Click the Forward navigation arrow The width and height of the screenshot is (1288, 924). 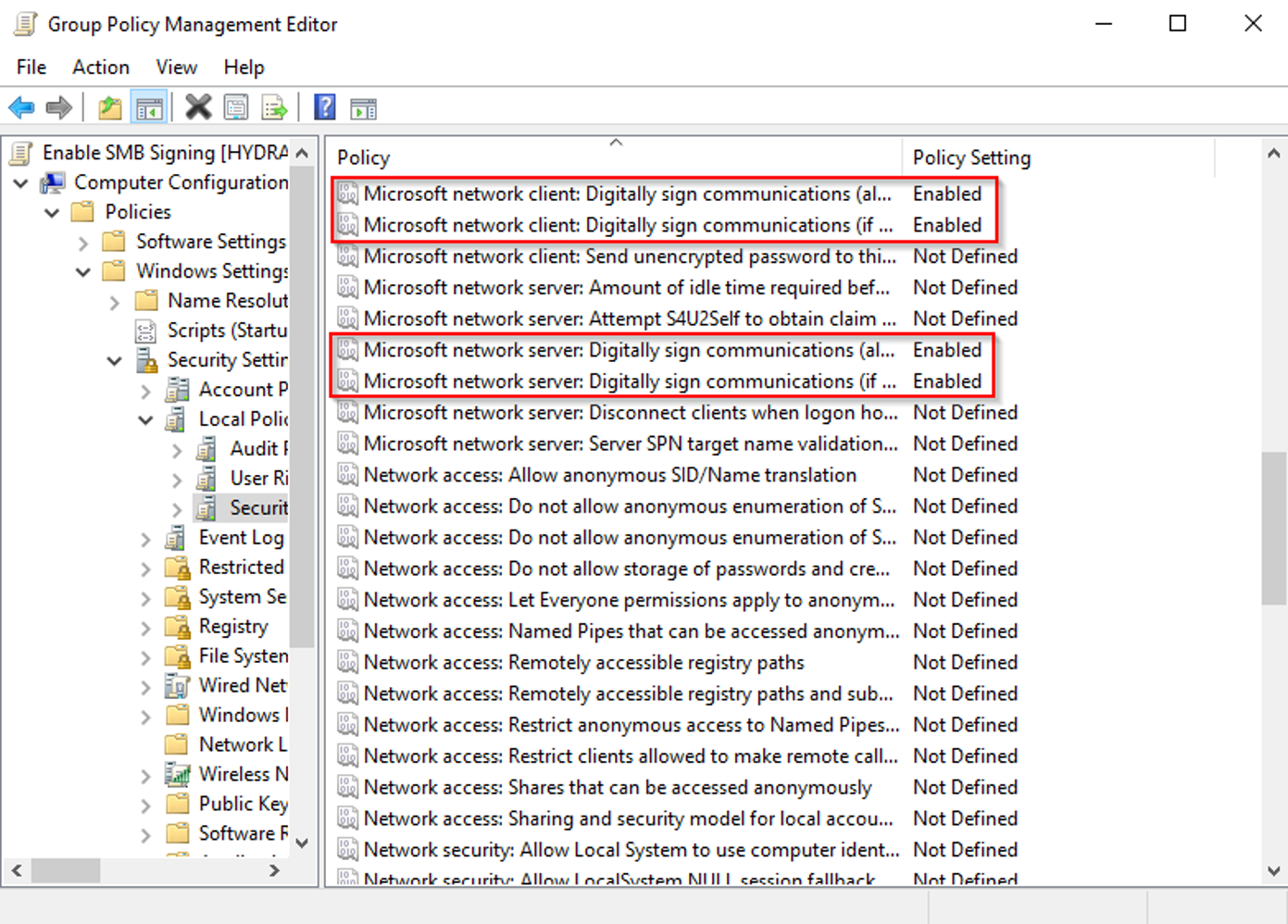point(58,106)
